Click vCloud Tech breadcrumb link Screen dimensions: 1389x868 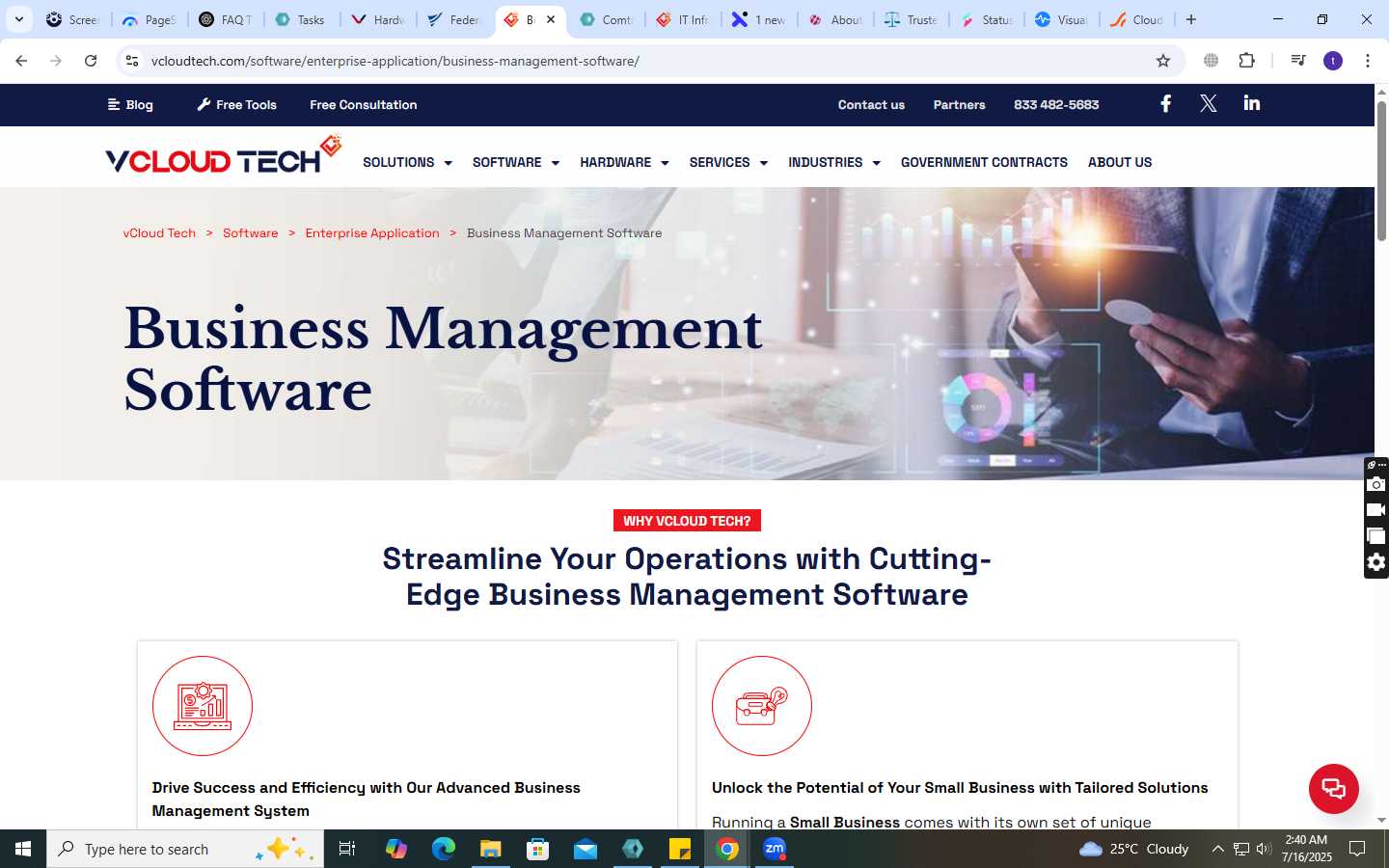pyautogui.click(x=159, y=232)
